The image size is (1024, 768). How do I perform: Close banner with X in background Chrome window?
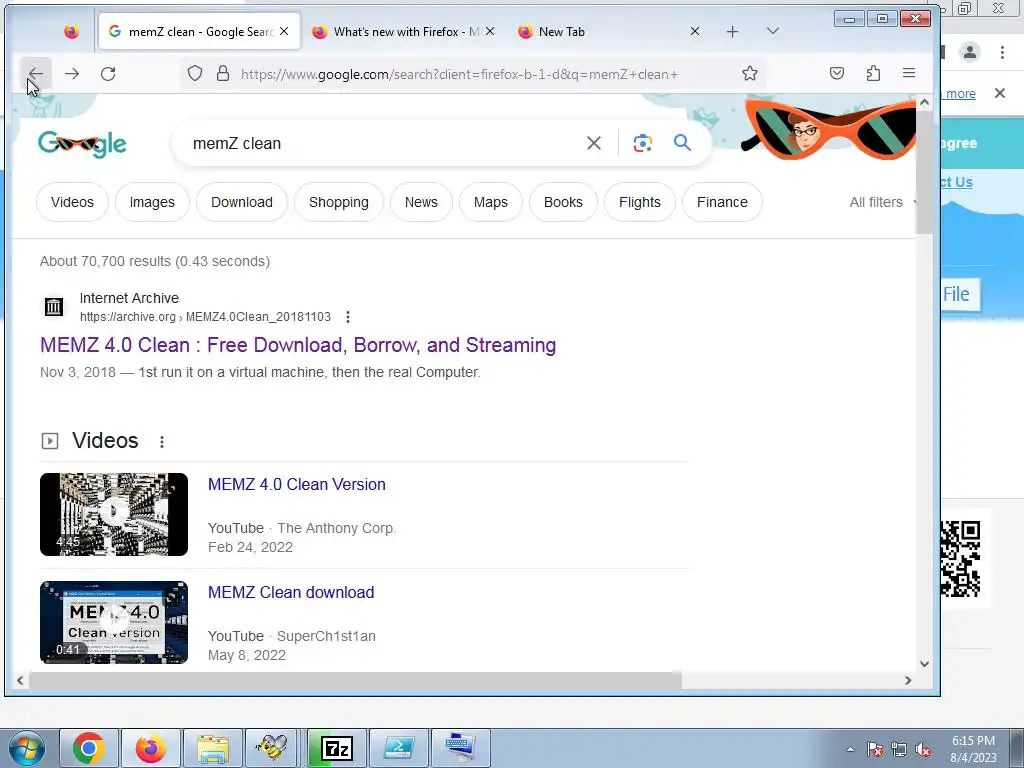tap(1000, 93)
